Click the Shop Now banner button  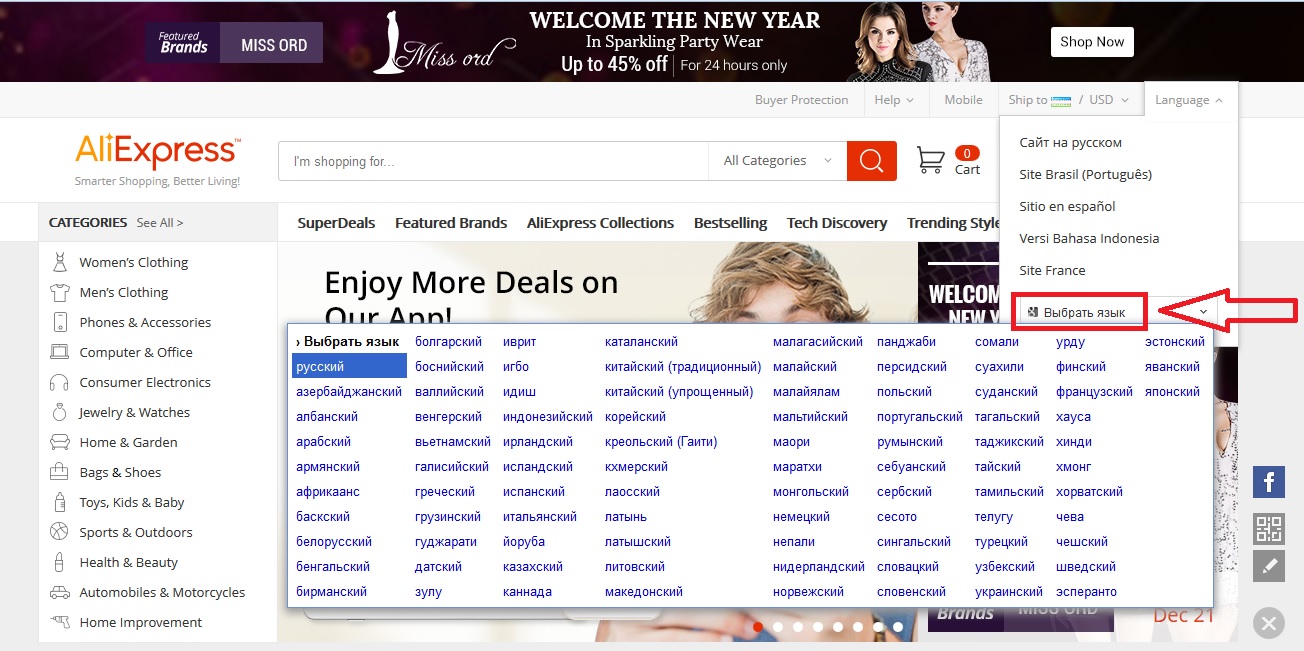click(1092, 42)
